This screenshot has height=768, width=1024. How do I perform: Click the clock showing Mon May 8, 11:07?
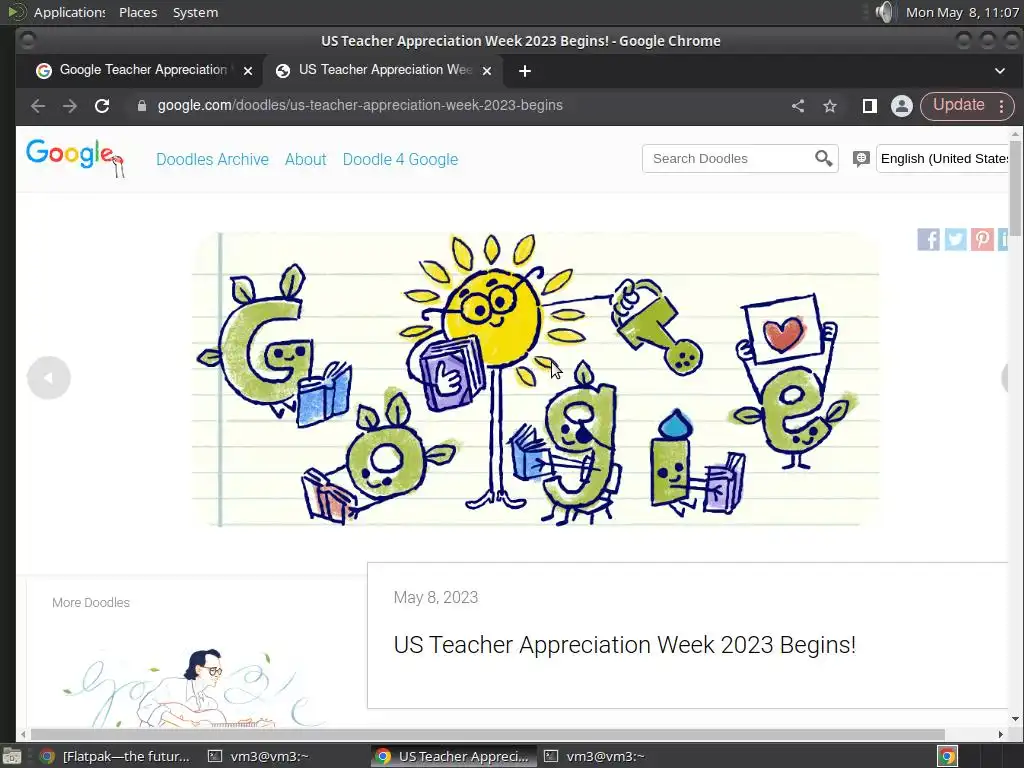tap(962, 12)
